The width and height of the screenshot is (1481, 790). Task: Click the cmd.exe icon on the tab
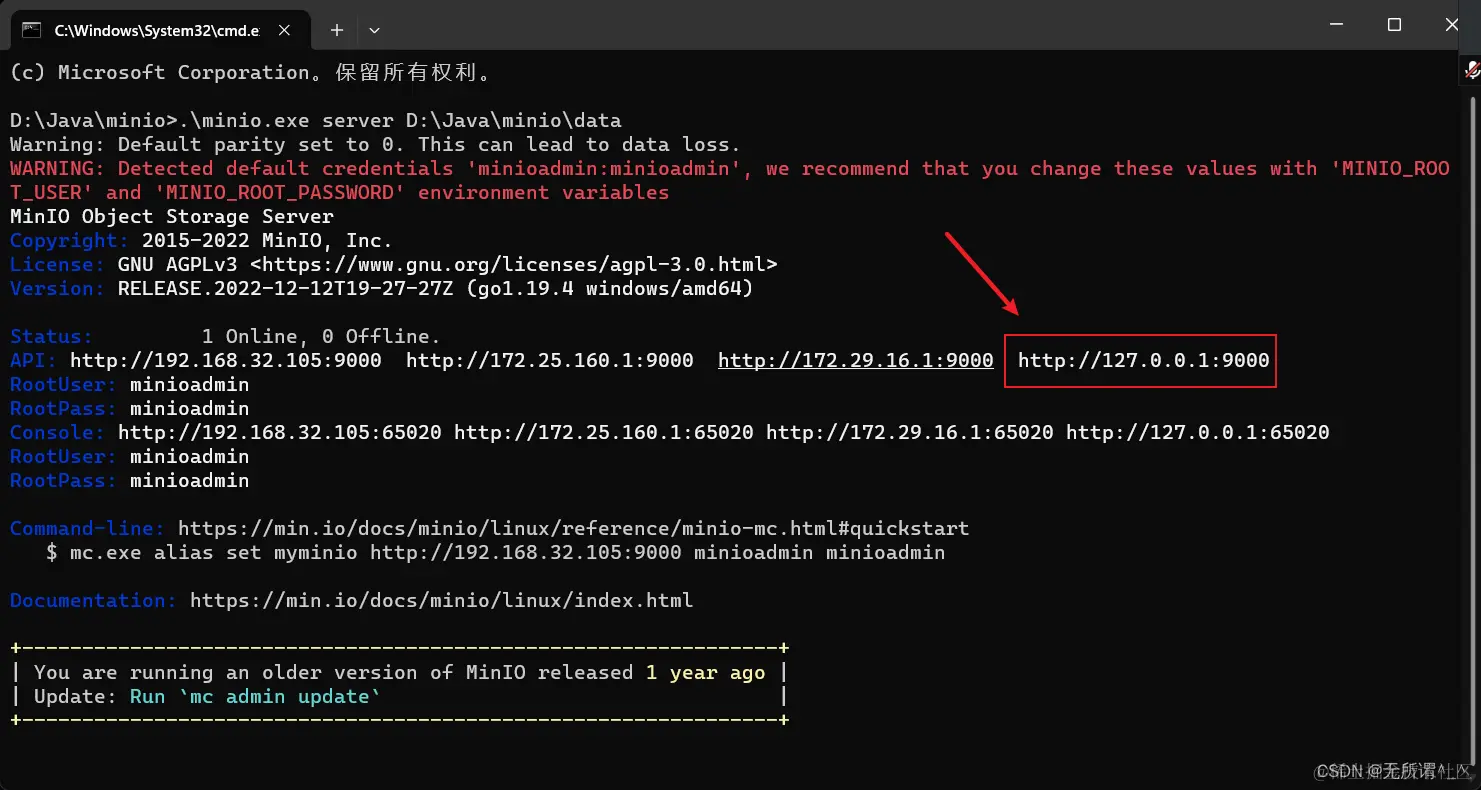tap(30, 30)
